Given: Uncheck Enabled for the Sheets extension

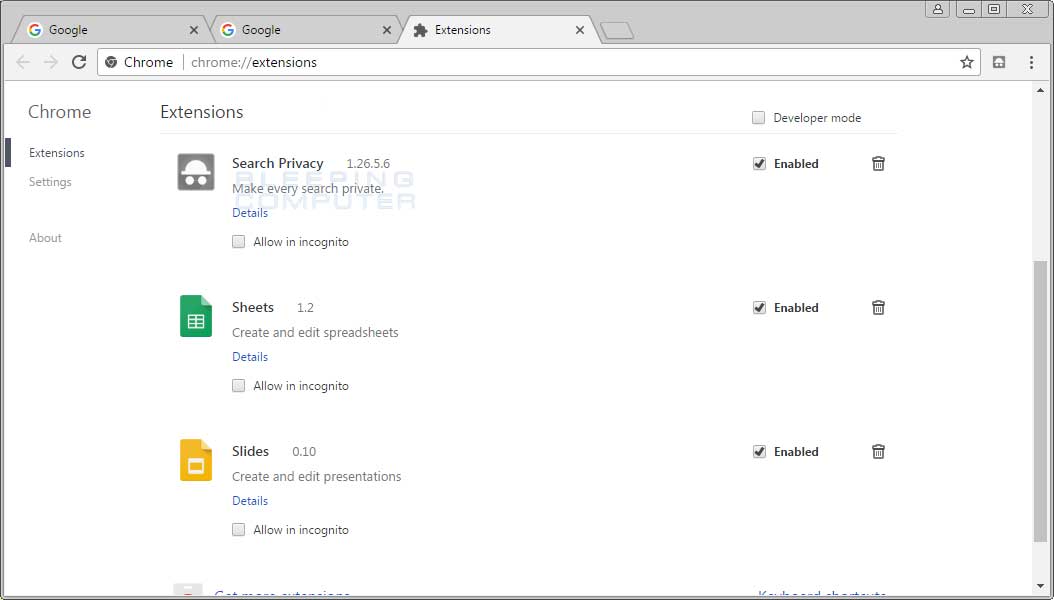Looking at the screenshot, I should point(760,308).
